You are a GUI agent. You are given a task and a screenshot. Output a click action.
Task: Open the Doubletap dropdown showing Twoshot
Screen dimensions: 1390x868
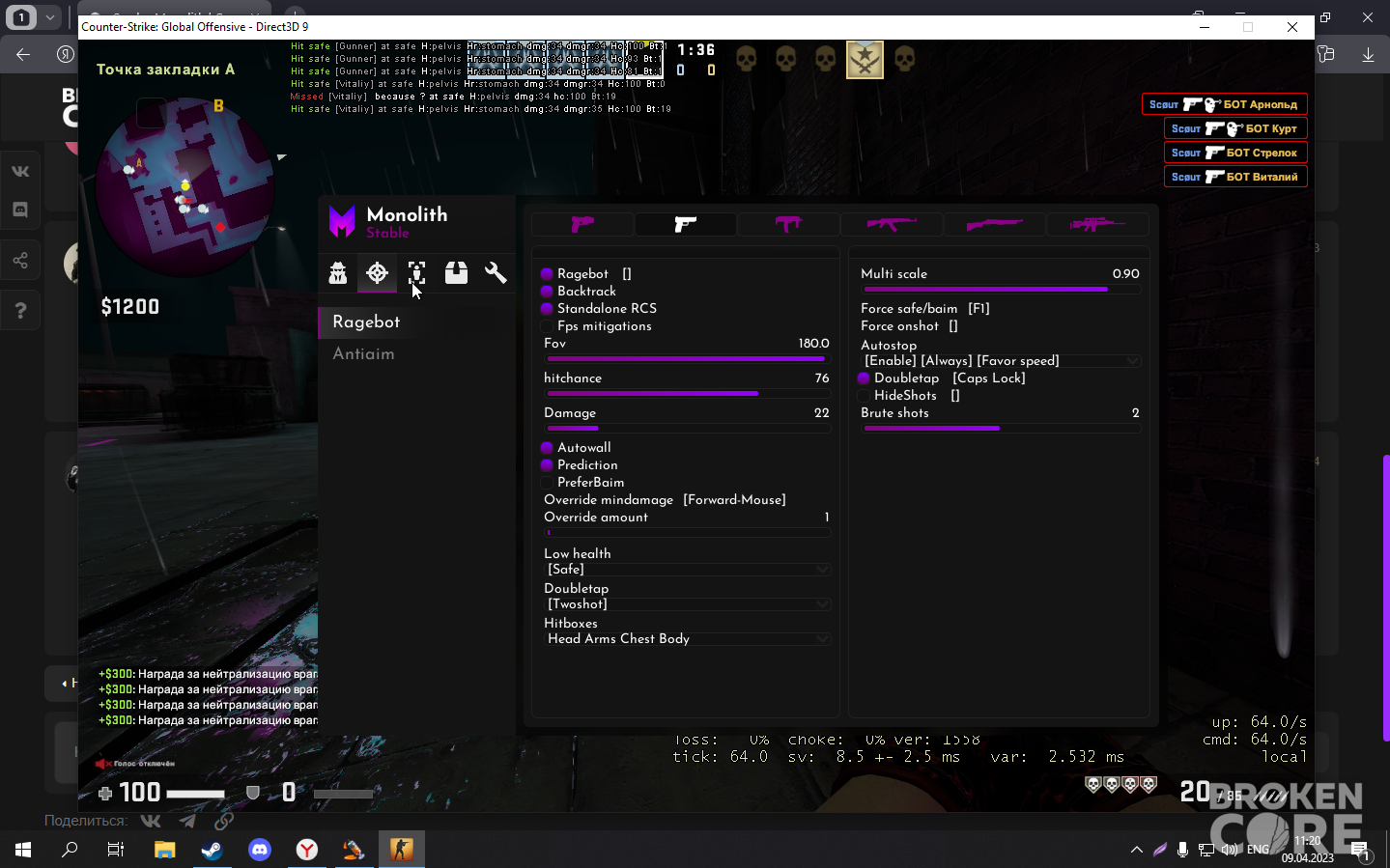click(x=687, y=604)
